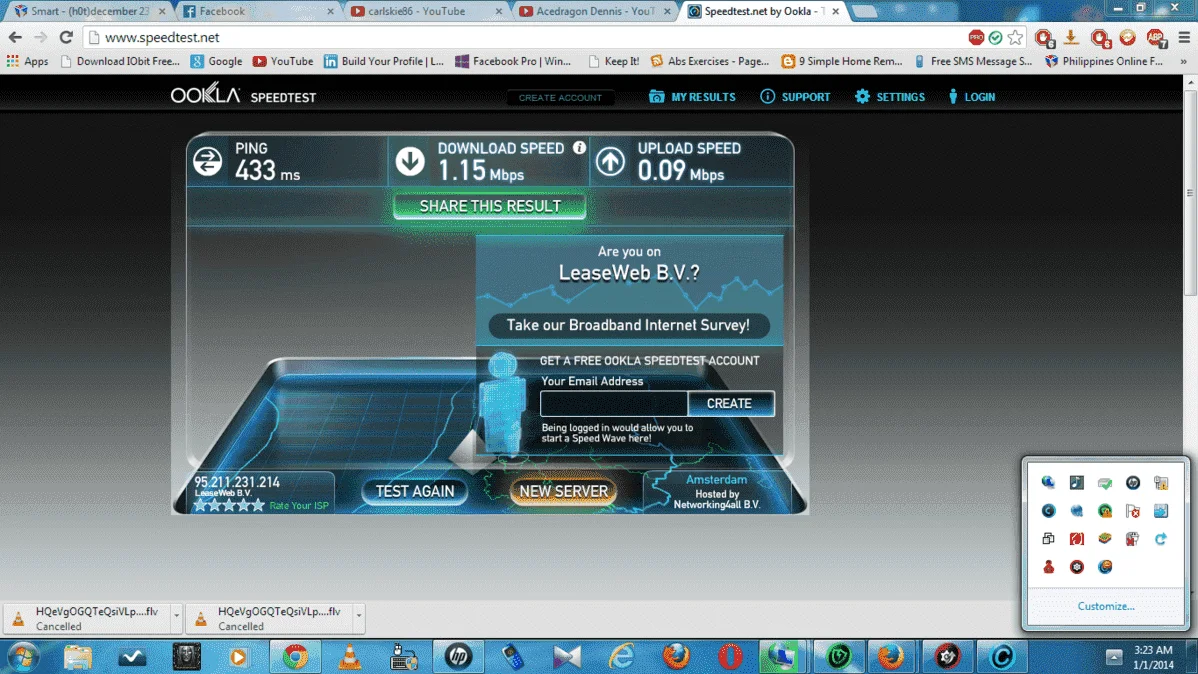Click music note icon in tray popup
The height and width of the screenshot is (674, 1198).
1077,483
